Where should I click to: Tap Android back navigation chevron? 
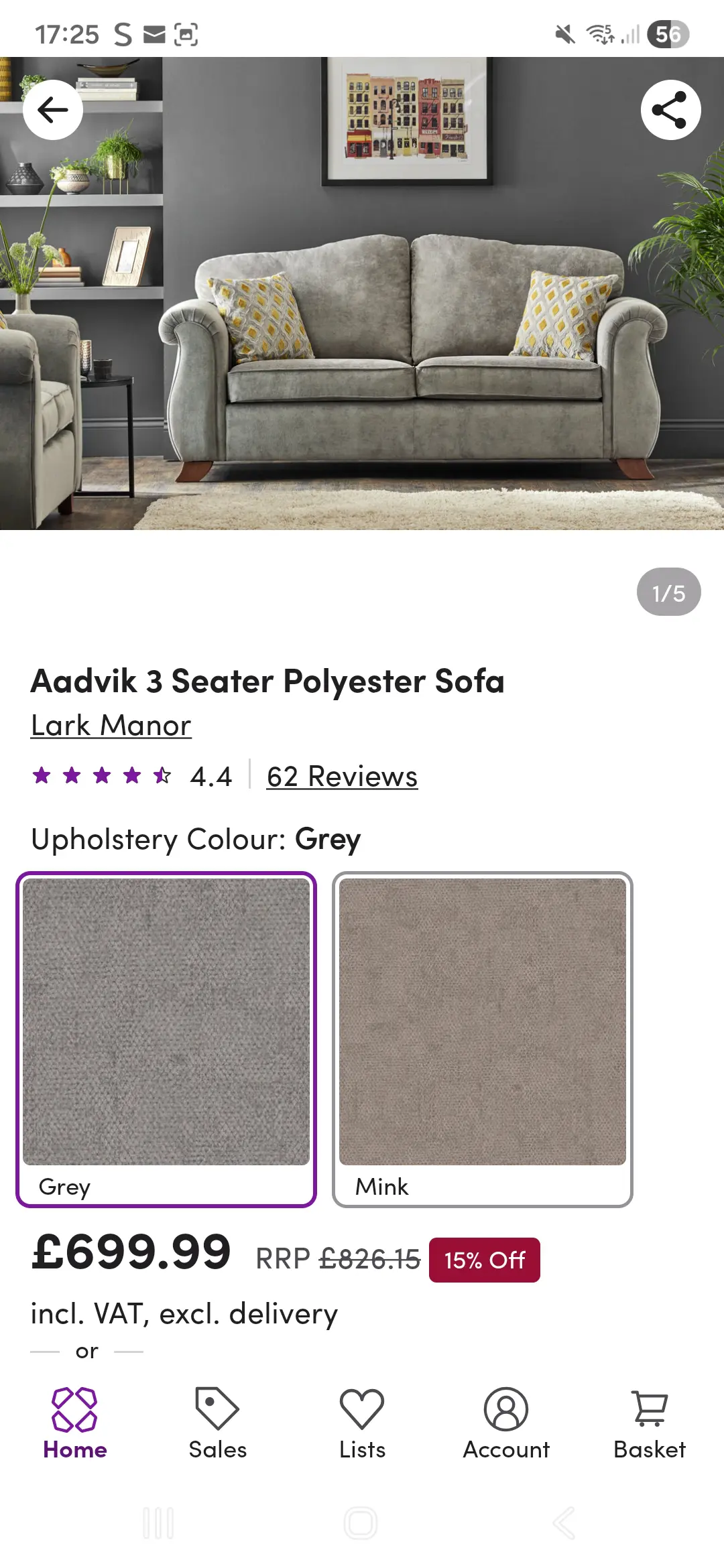(564, 1523)
